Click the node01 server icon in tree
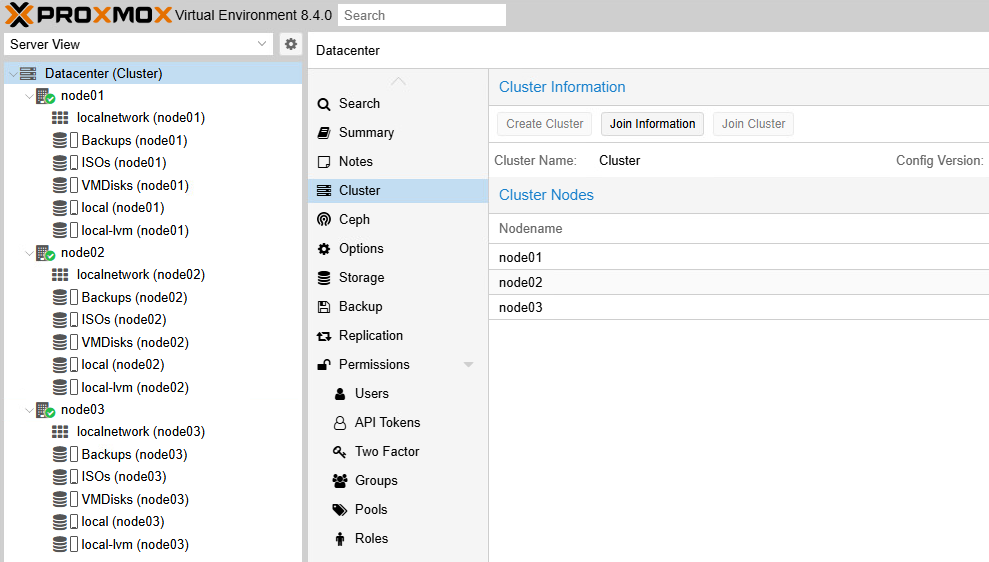Image resolution: width=989 pixels, height=562 pixels. click(x=45, y=96)
